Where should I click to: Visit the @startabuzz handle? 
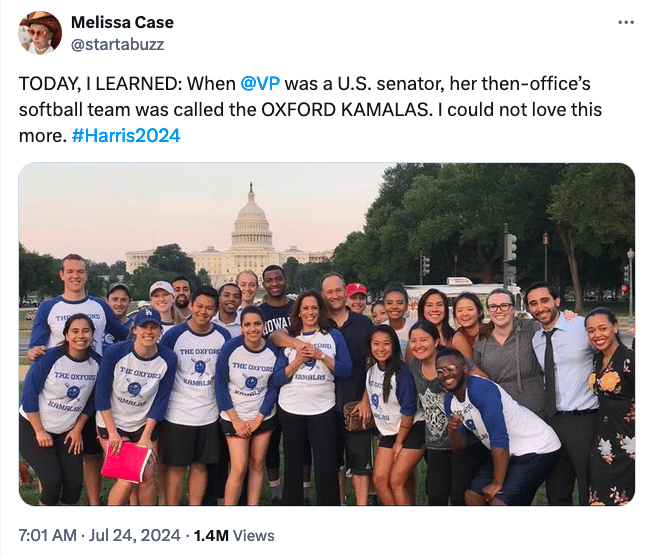pyautogui.click(x=118, y=44)
